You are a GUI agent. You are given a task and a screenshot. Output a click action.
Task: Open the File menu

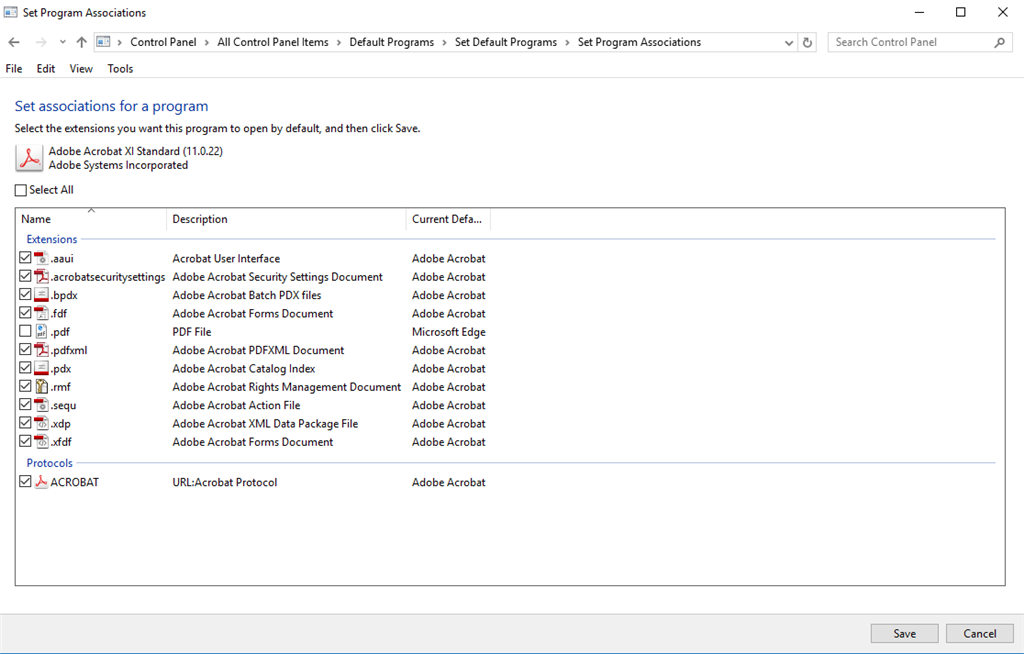(14, 69)
